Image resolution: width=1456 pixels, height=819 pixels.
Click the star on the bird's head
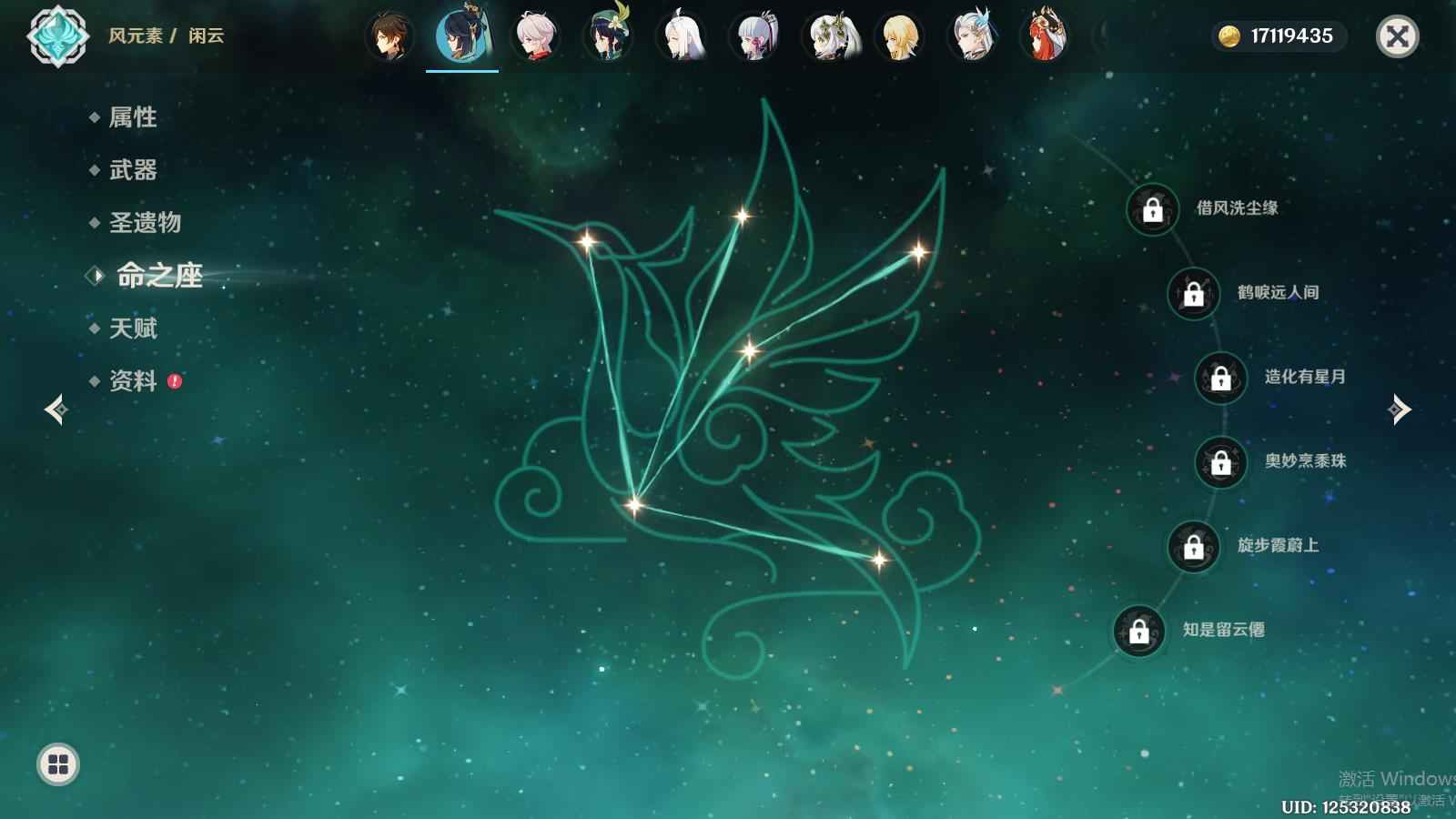[588, 241]
